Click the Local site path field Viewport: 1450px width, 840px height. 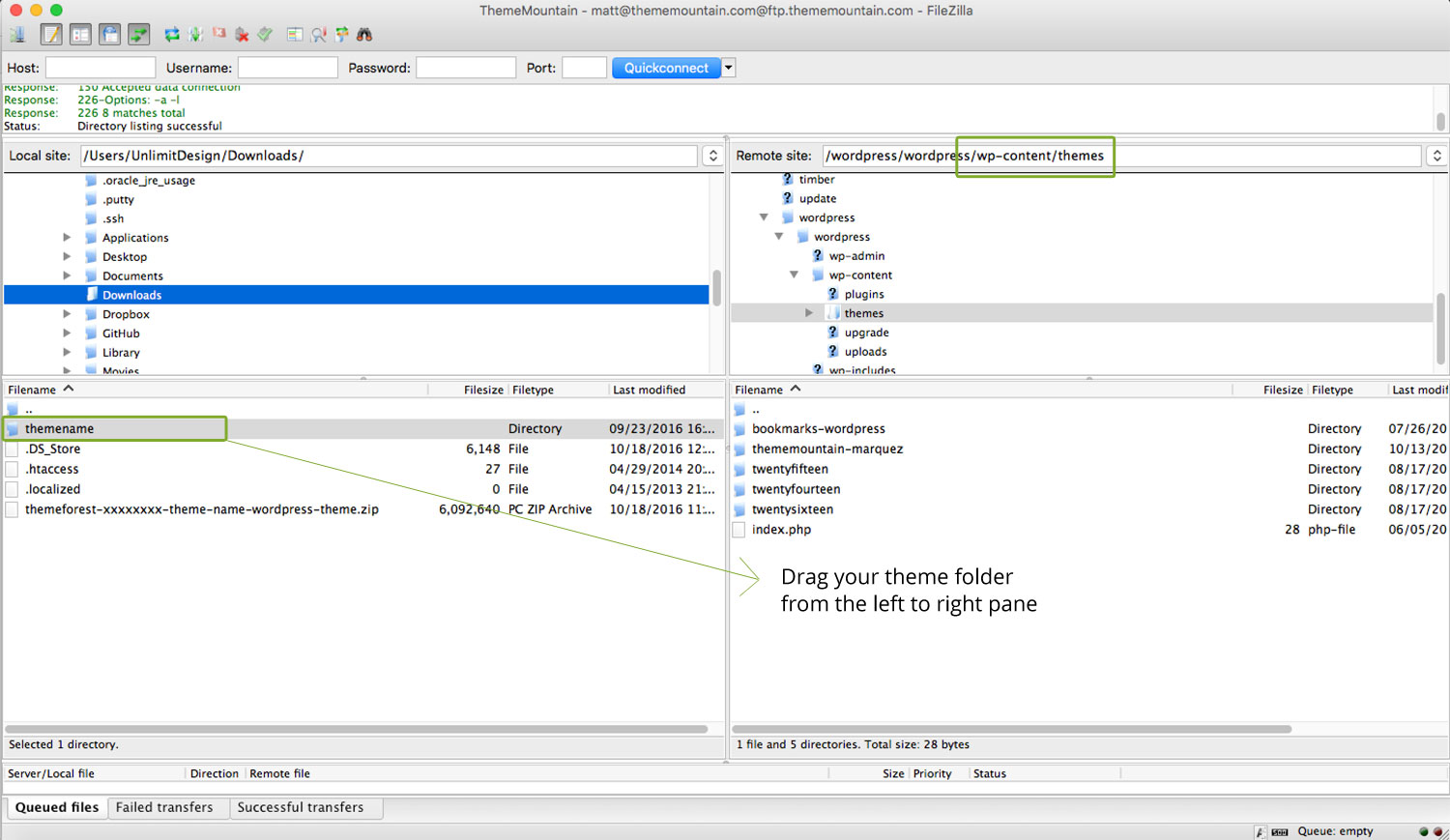point(389,156)
